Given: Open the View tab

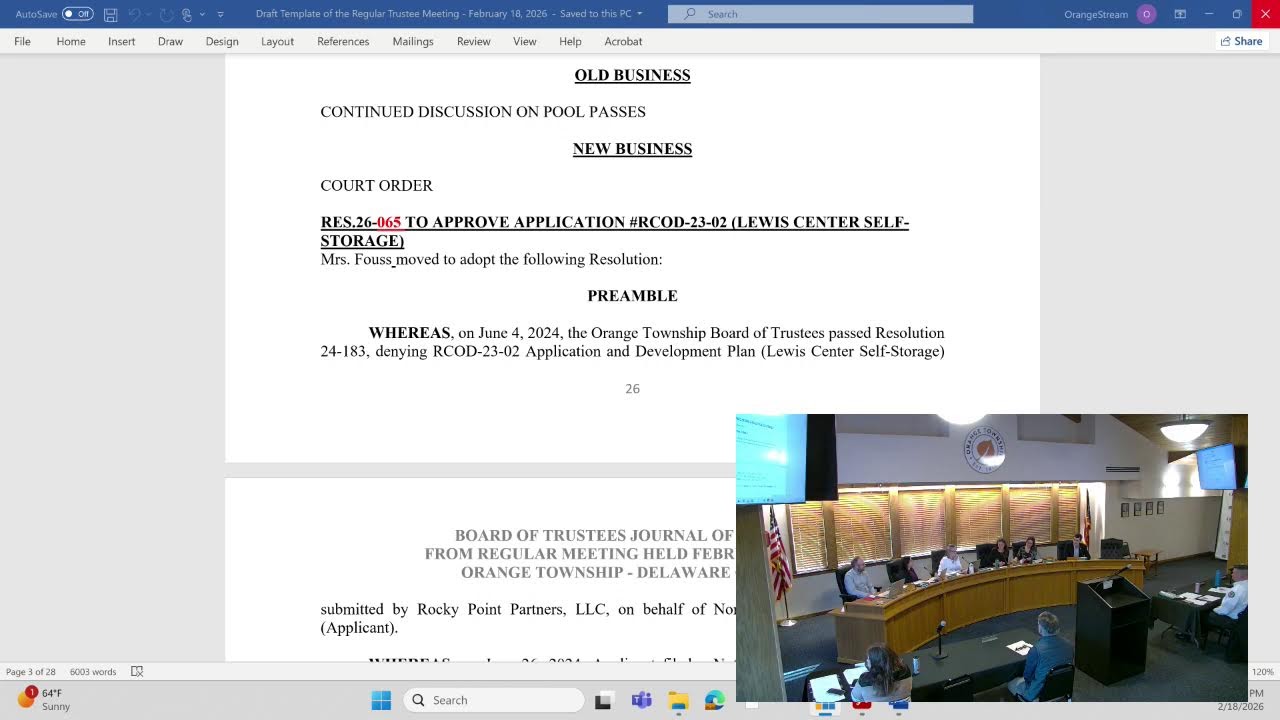Looking at the screenshot, I should [x=525, y=41].
